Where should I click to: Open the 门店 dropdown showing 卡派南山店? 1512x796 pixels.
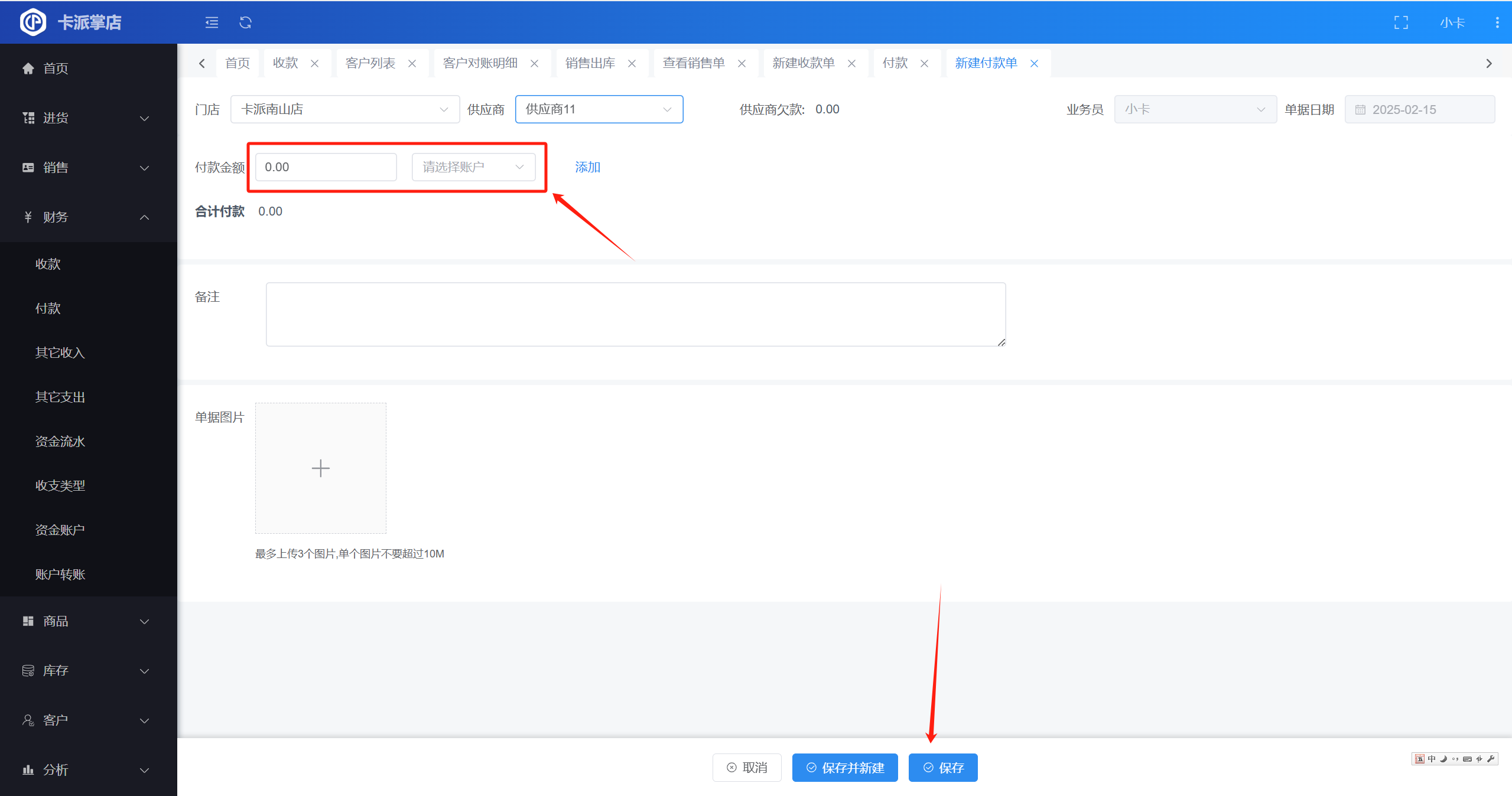click(344, 109)
